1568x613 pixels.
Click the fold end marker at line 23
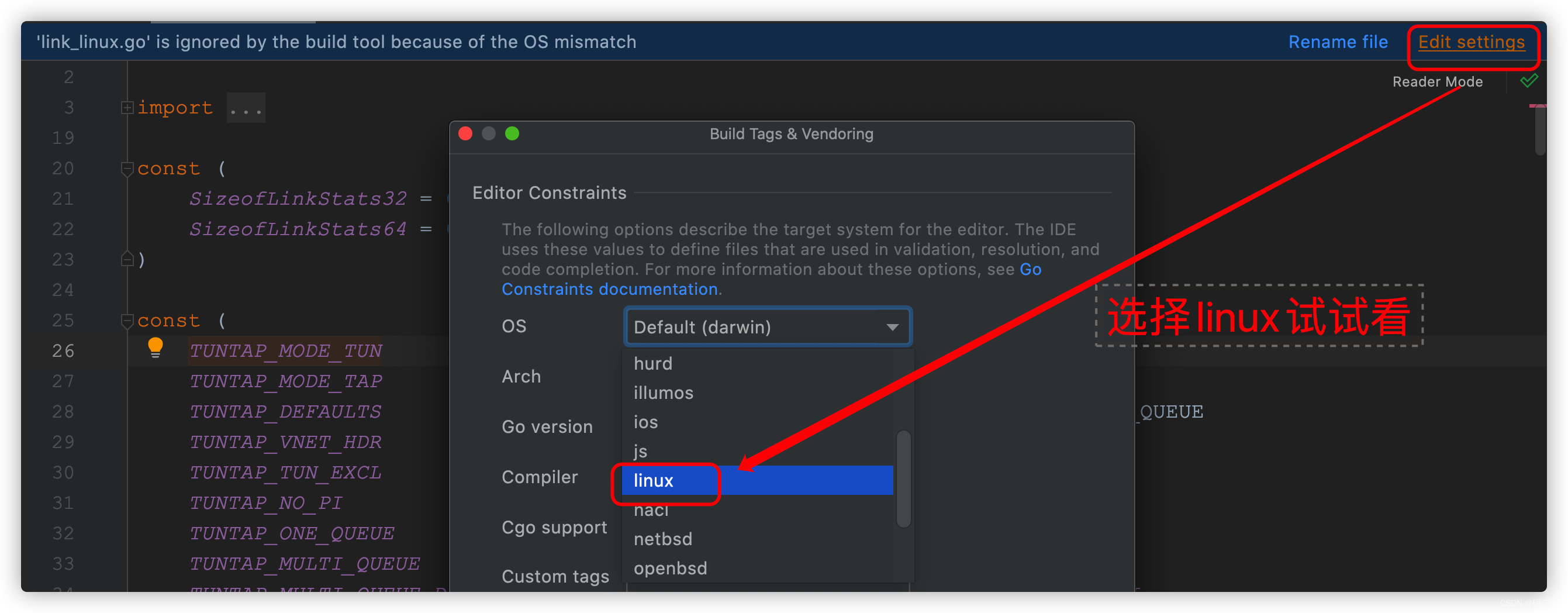[x=127, y=259]
